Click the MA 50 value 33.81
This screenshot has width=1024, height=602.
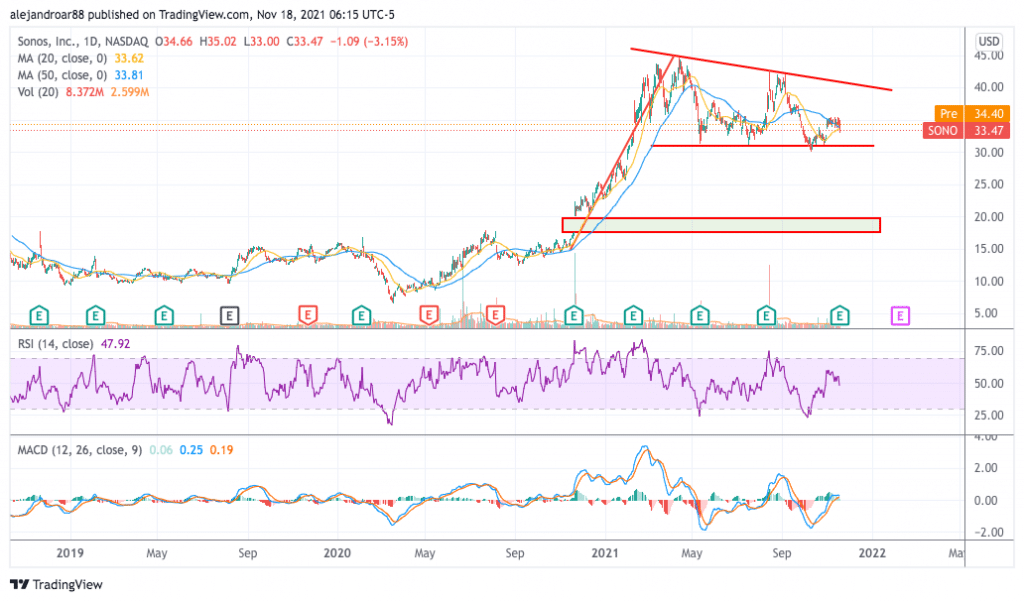[x=129, y=76]
